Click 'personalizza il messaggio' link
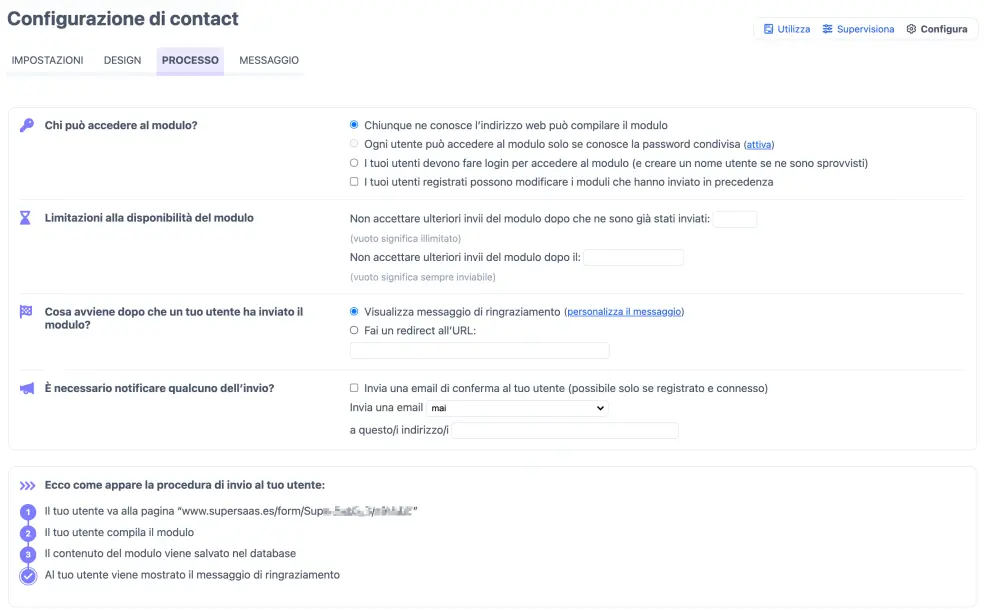The image size is (984, 616). pos(624,312)
